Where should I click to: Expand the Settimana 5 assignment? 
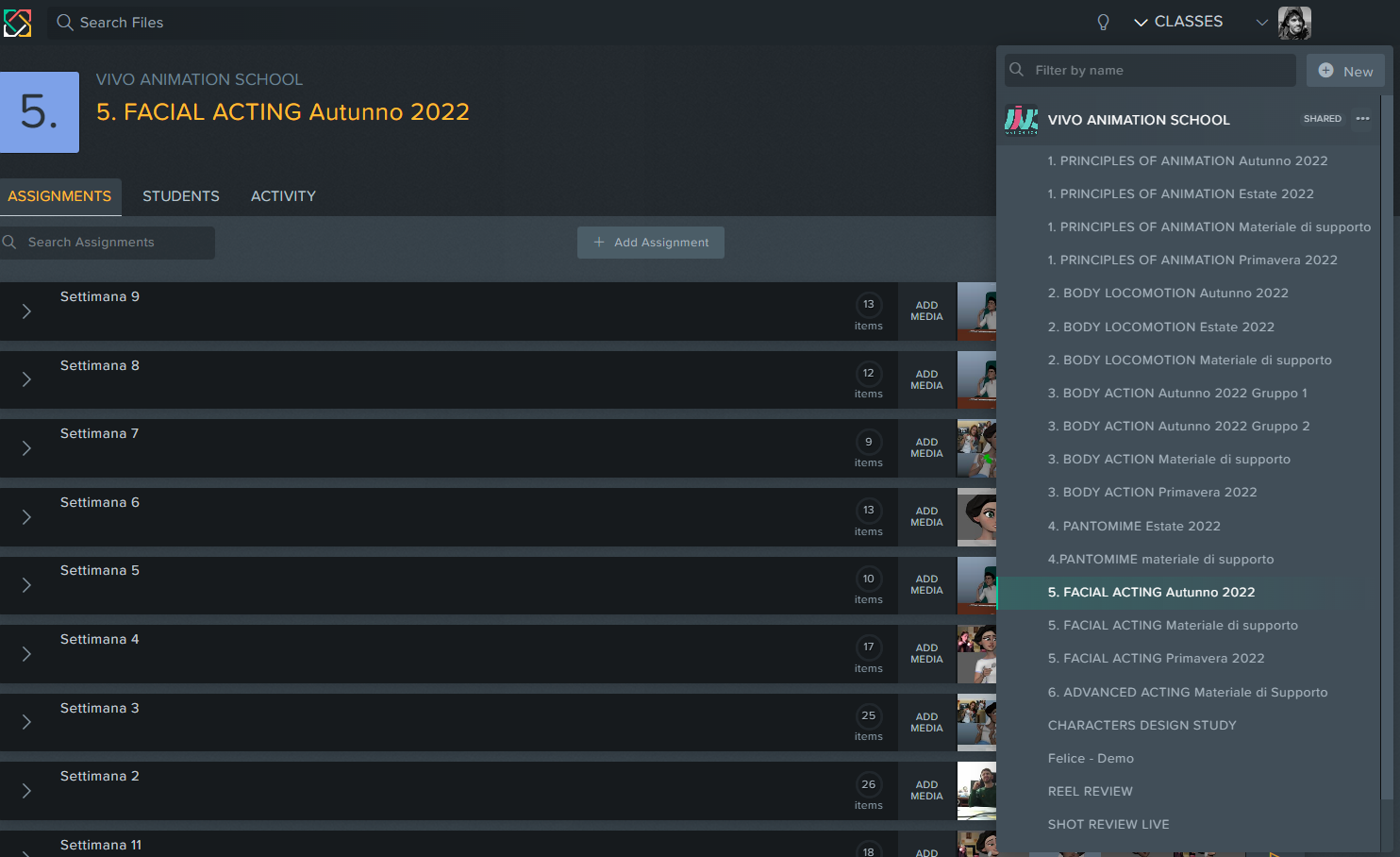tap(26, 585)
